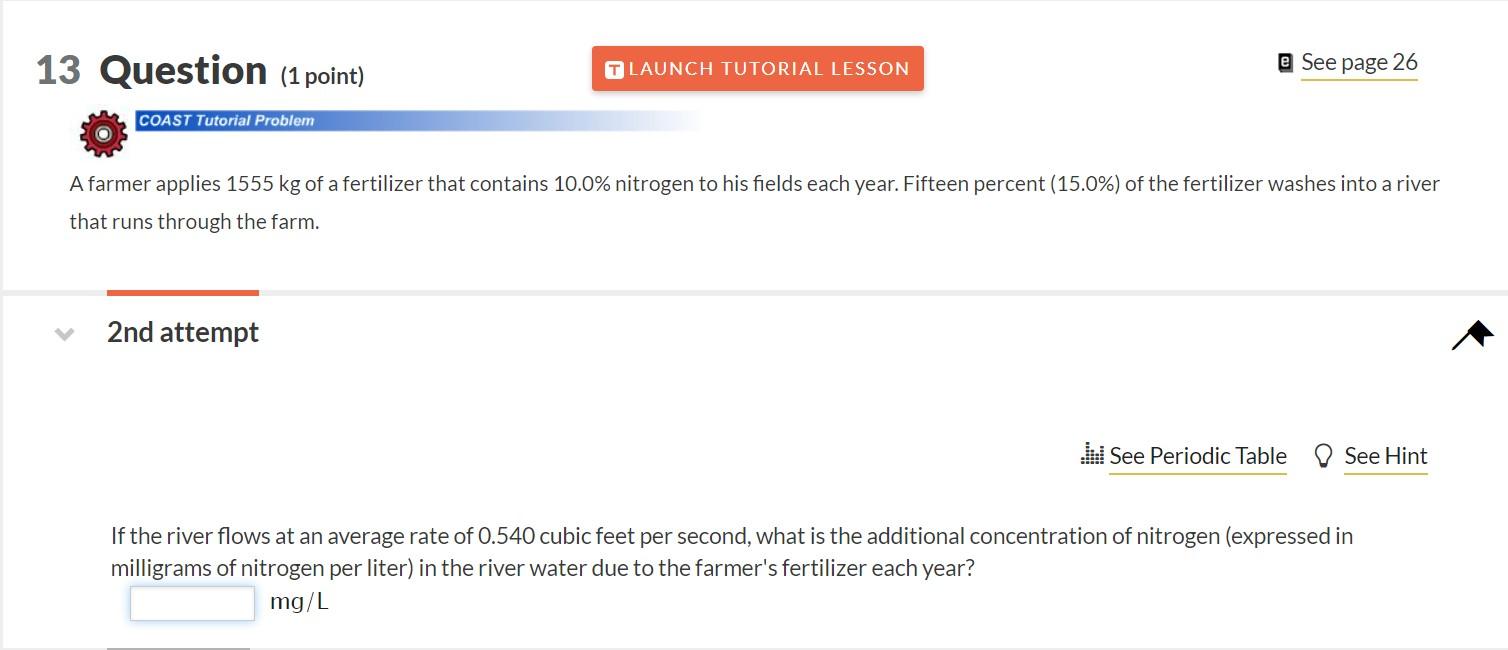
Task: Click the bookmark flag icon on the right
Action: click(1470, 334)
